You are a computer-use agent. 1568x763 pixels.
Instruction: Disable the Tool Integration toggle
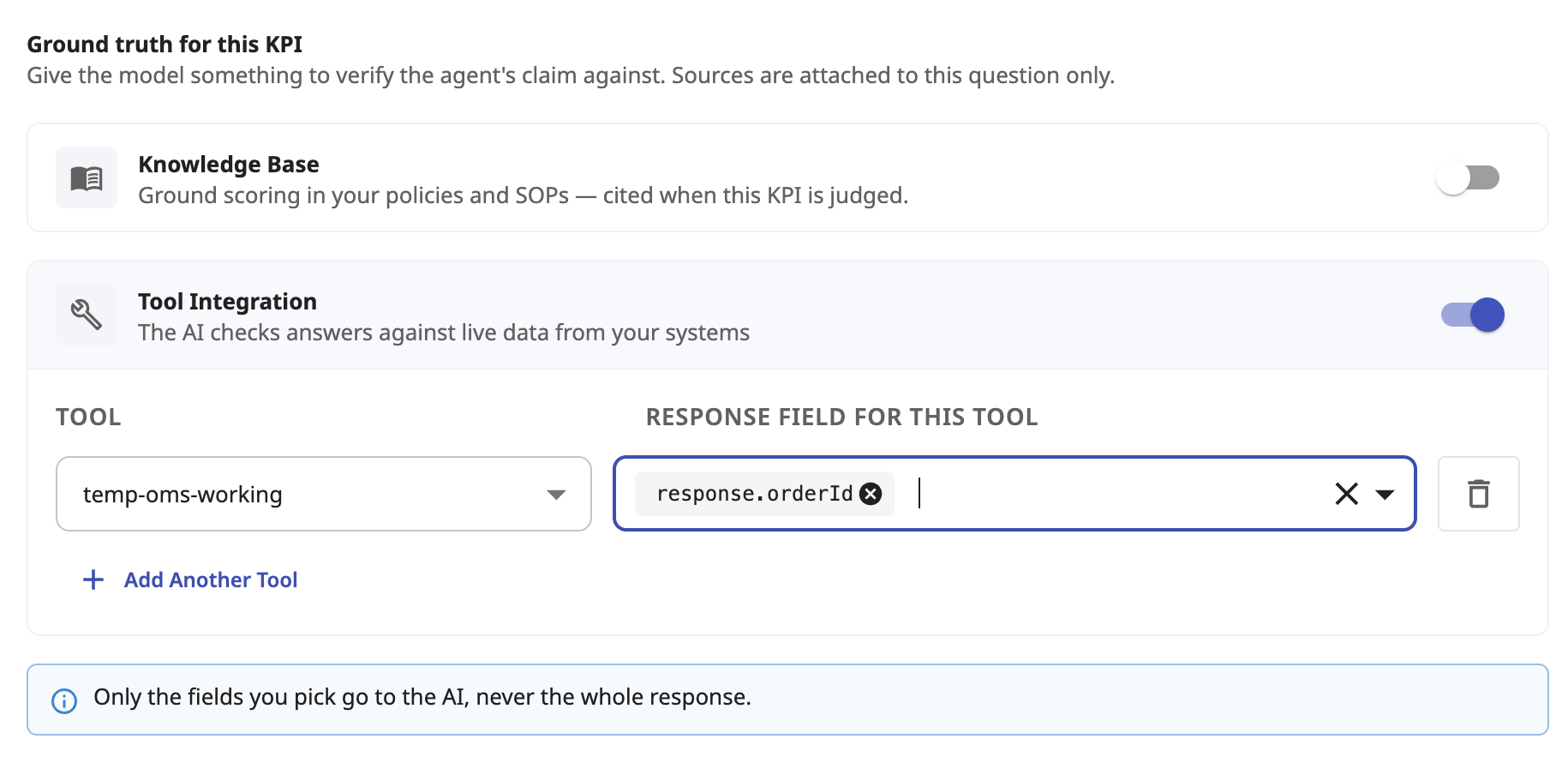click(x=1472, y=315)
